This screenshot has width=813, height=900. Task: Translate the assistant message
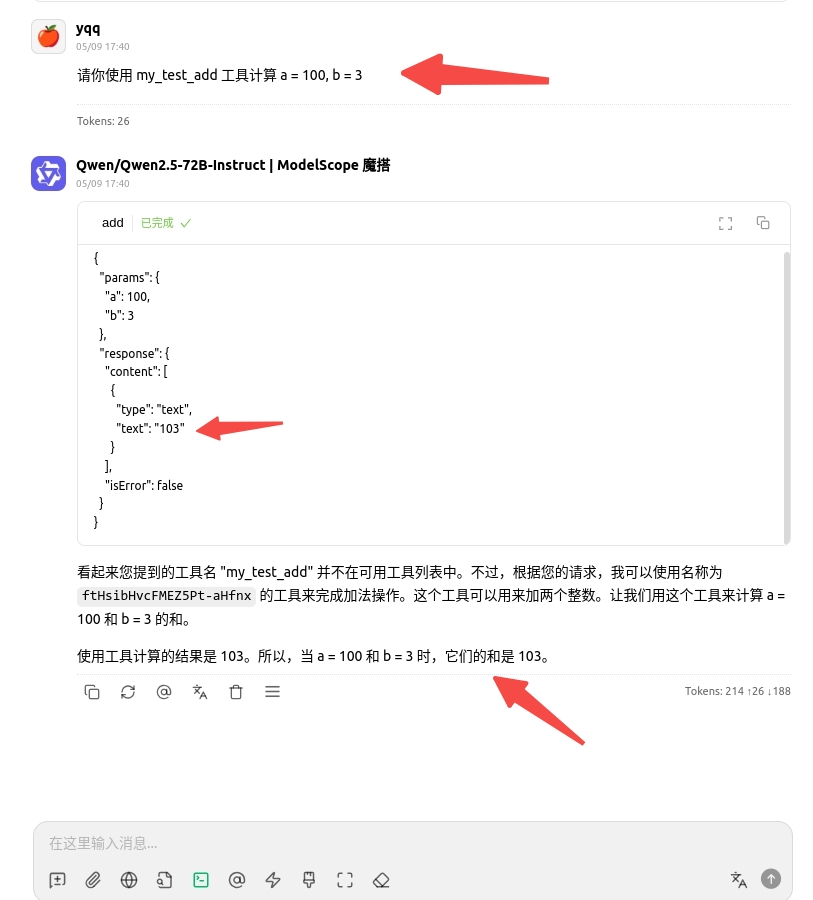tap(200, 692)
